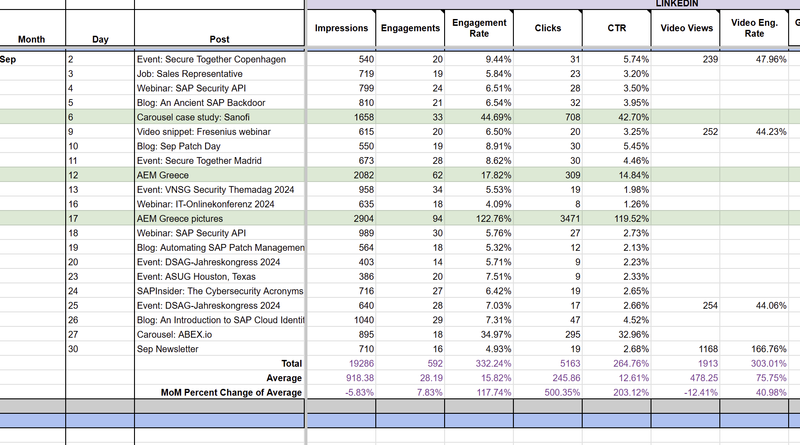Click 'Event: VNSG Security Themadag 2024' cell
This screenshot has height=445, width=800.
pos(219,189)
